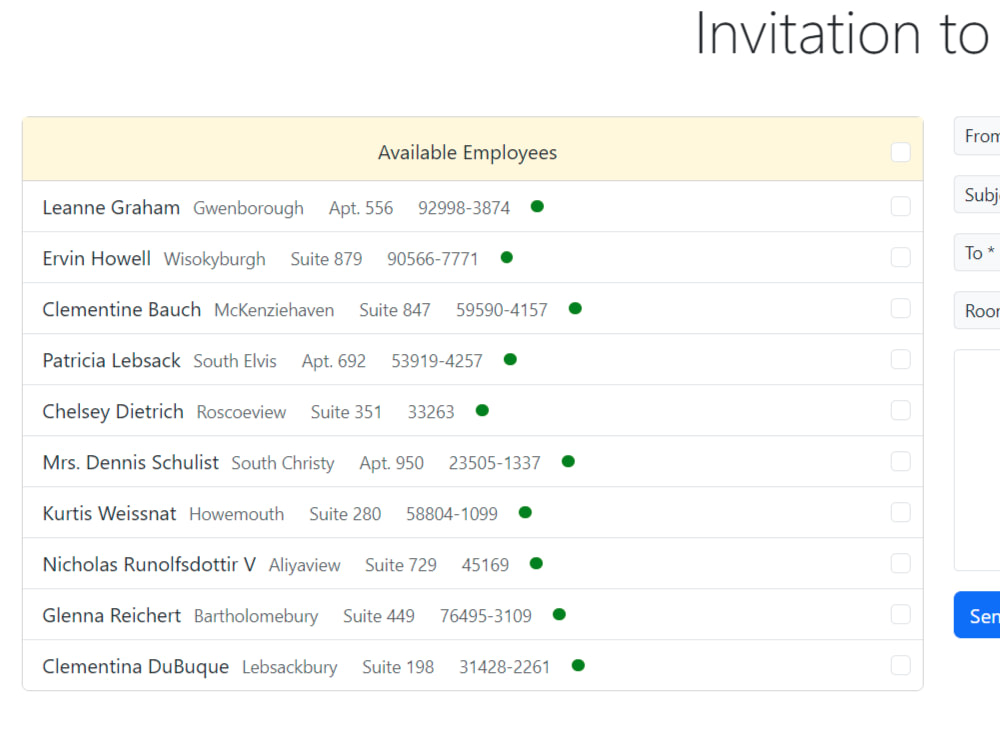Image resolution: width=1000 pixels, height=750 pixels.
Task: Click Kurtis Weissnat's green dot
Action: 524,512
